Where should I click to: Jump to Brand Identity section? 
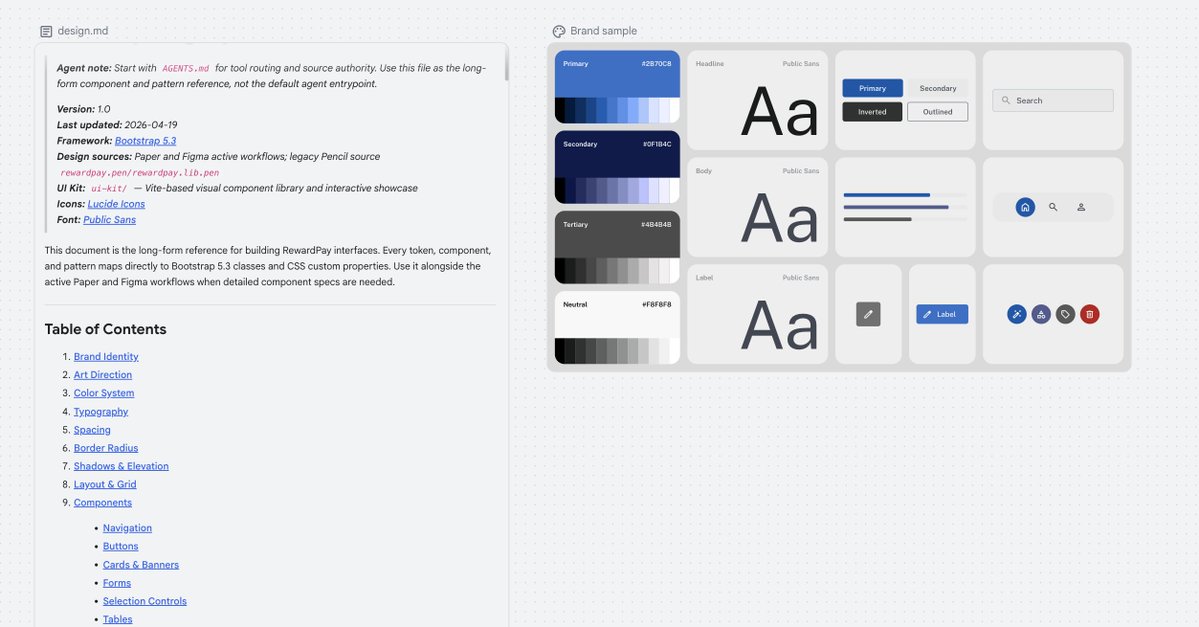click(x=106, y=356)
